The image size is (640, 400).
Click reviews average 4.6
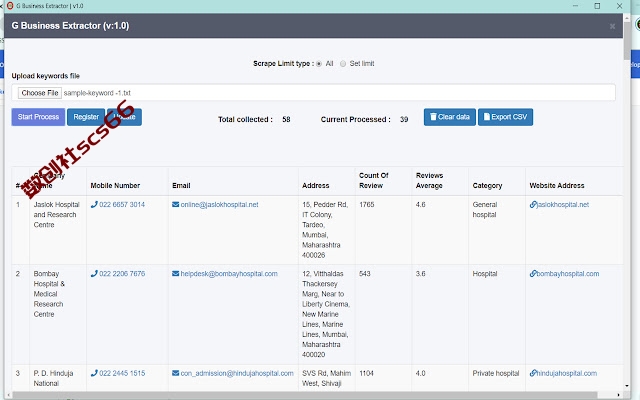(420, 204)
